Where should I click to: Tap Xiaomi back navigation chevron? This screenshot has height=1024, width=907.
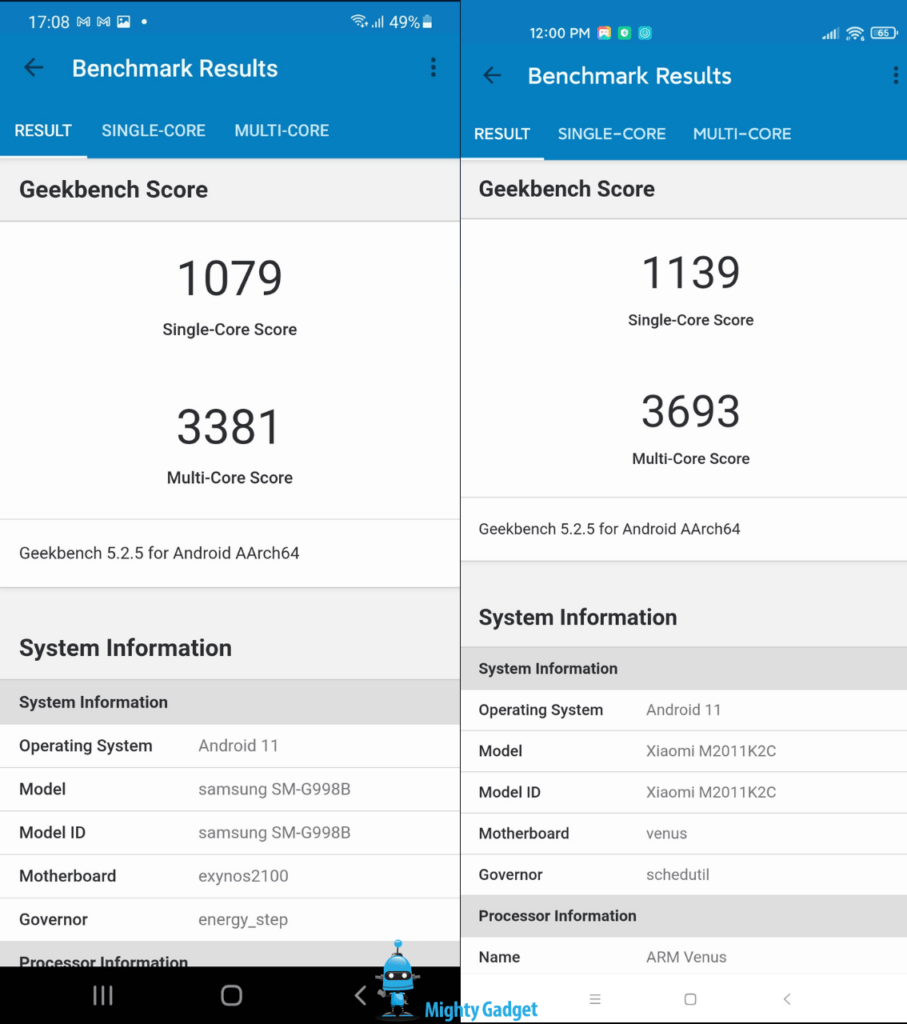(787, 999)
